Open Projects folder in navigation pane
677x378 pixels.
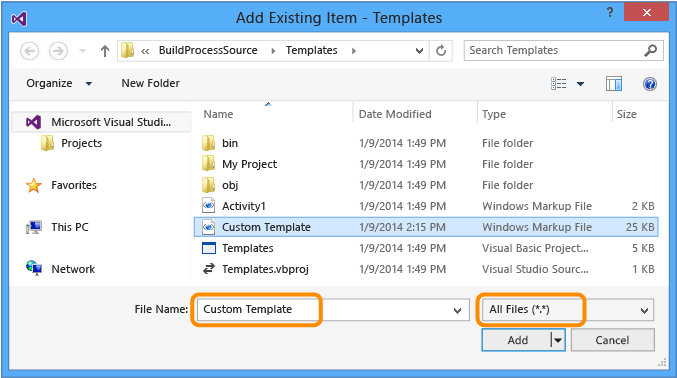[x=82, y=143]
